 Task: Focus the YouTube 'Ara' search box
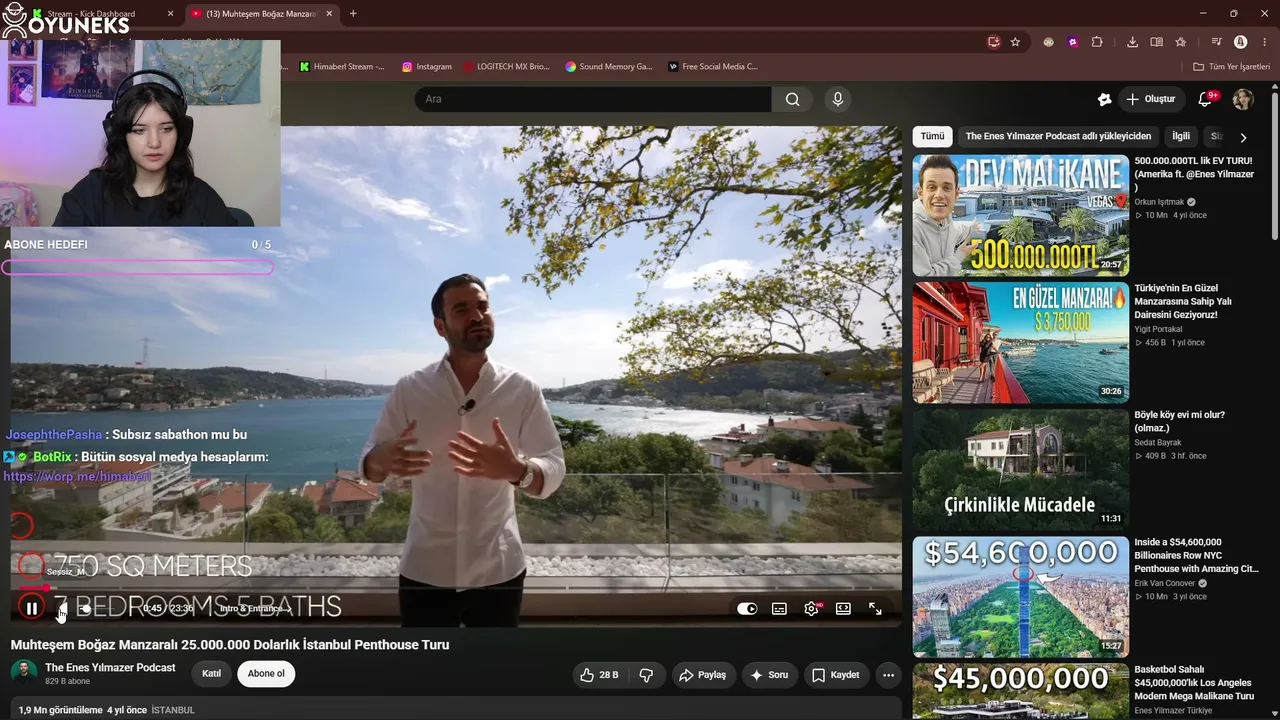pyautogui.click(x=593, y=99)
